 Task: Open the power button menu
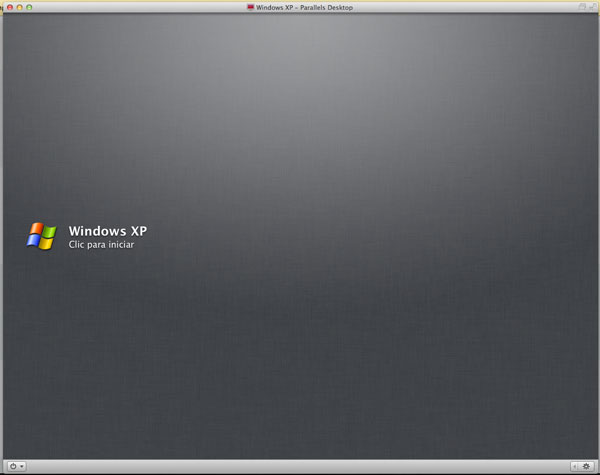coord(17,466)
